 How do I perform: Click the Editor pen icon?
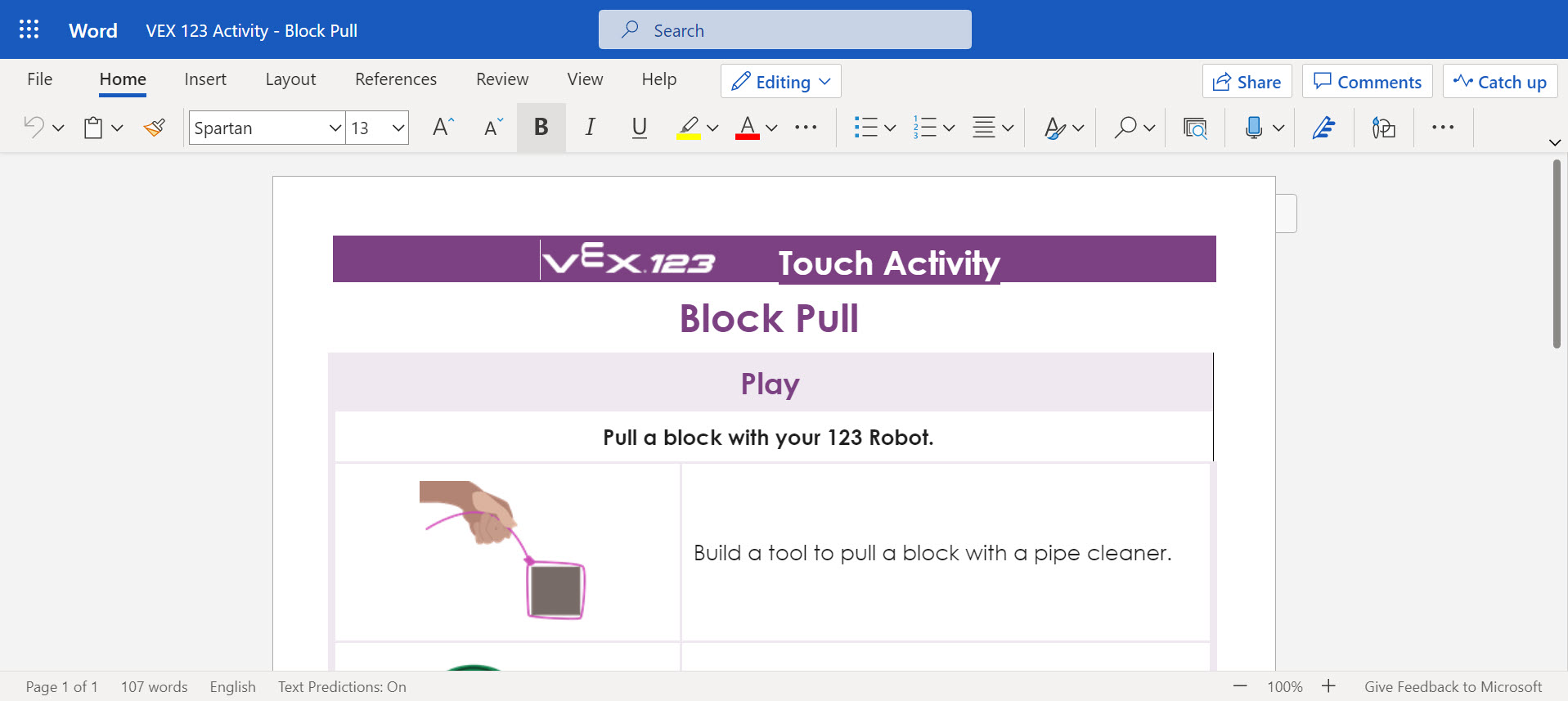click(x=1323, y=128)
